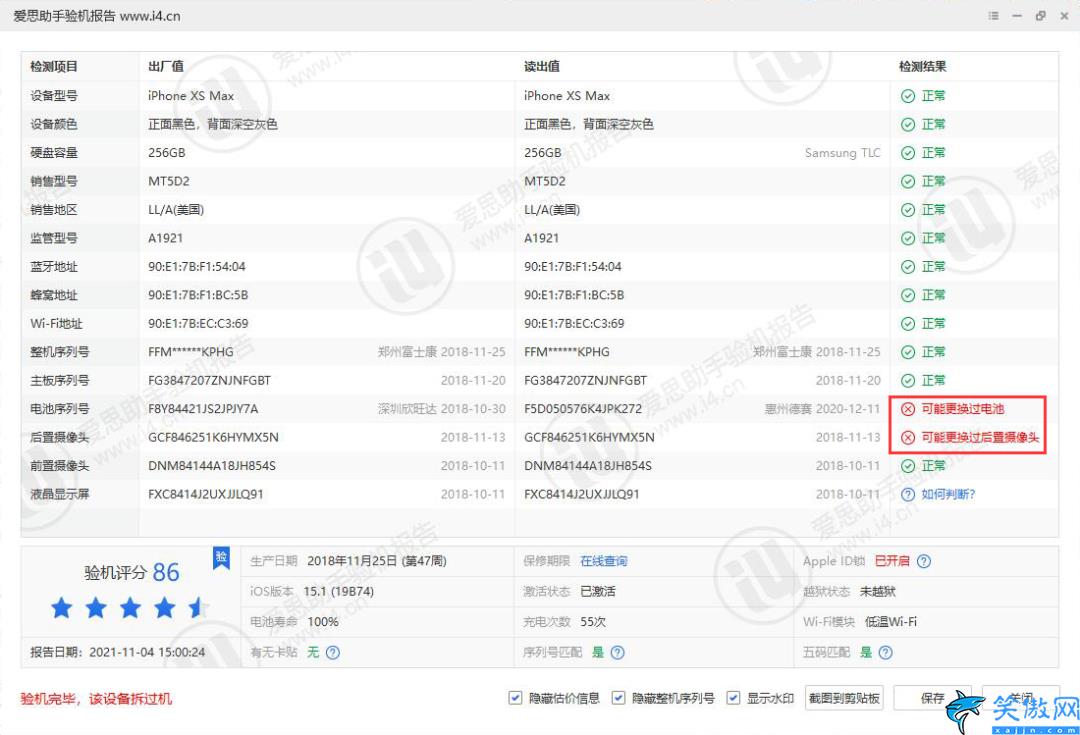
Task: Click the factory LCD serial FXC8414J2UXJJLQ91
Action: (x=206, y=495)
